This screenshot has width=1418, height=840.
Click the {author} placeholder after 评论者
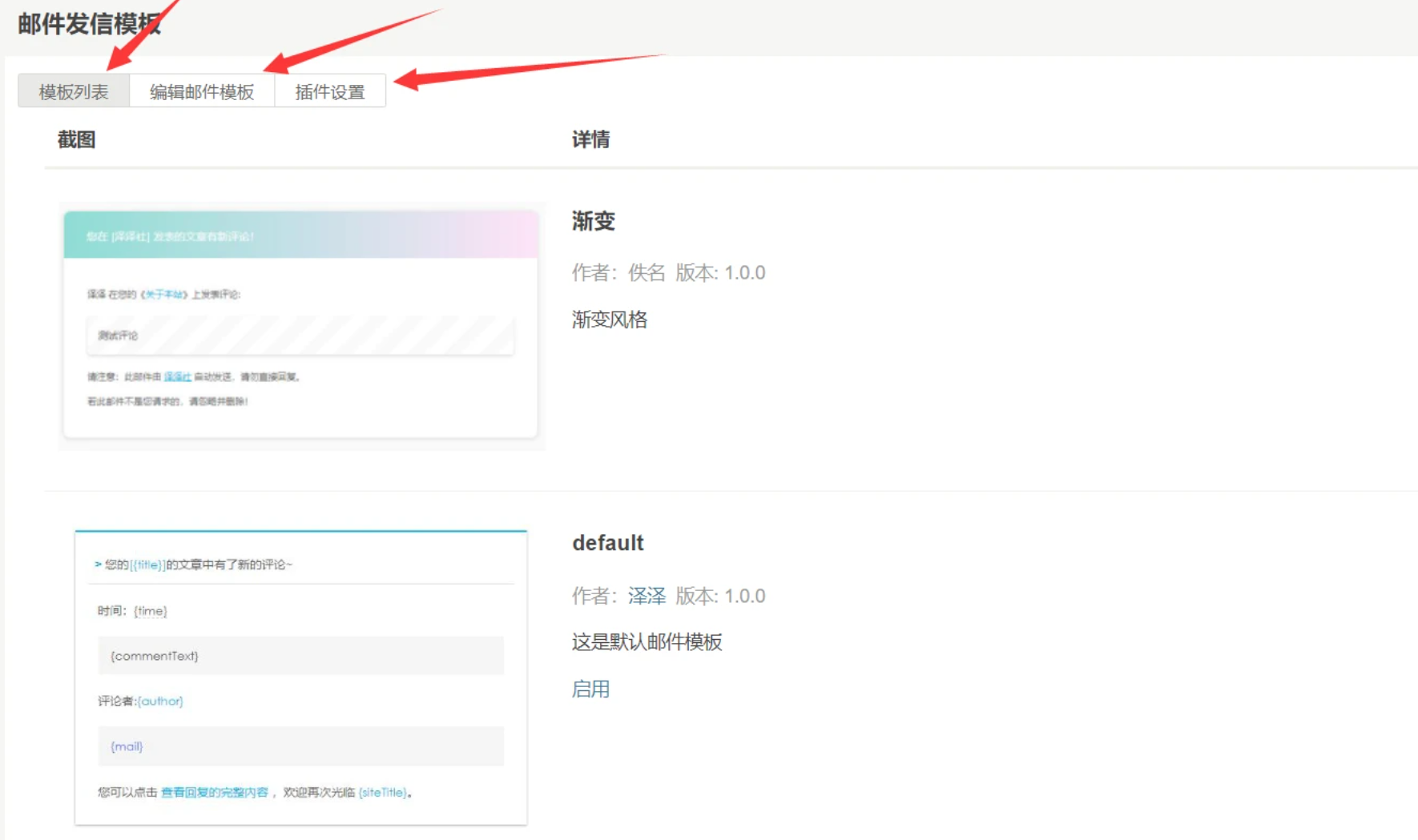point(160,701)
